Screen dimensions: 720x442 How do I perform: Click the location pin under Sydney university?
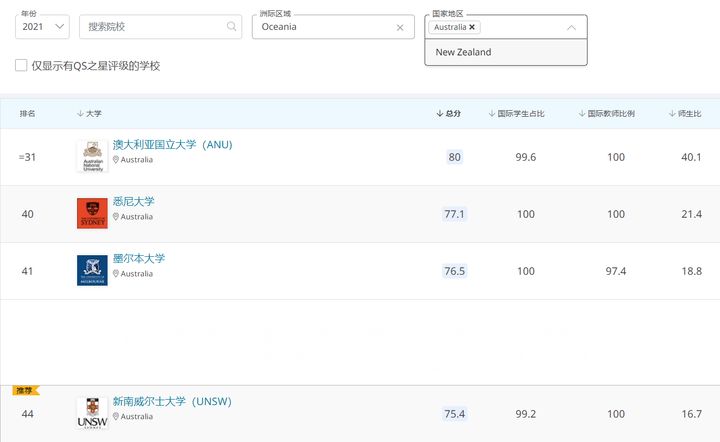click(x=116, y=217)
